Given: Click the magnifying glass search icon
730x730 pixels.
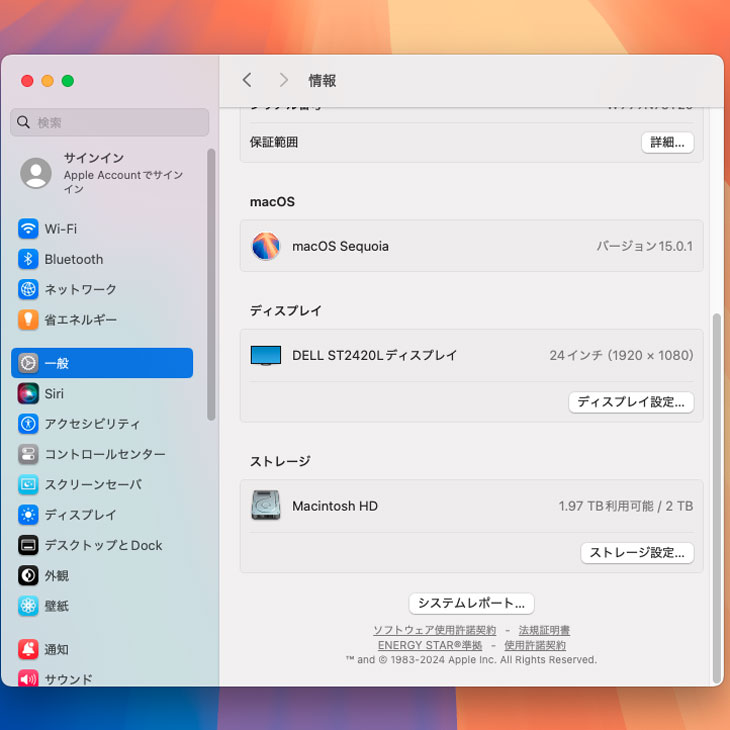Looking at the screenshot, I should pos(23,122).
